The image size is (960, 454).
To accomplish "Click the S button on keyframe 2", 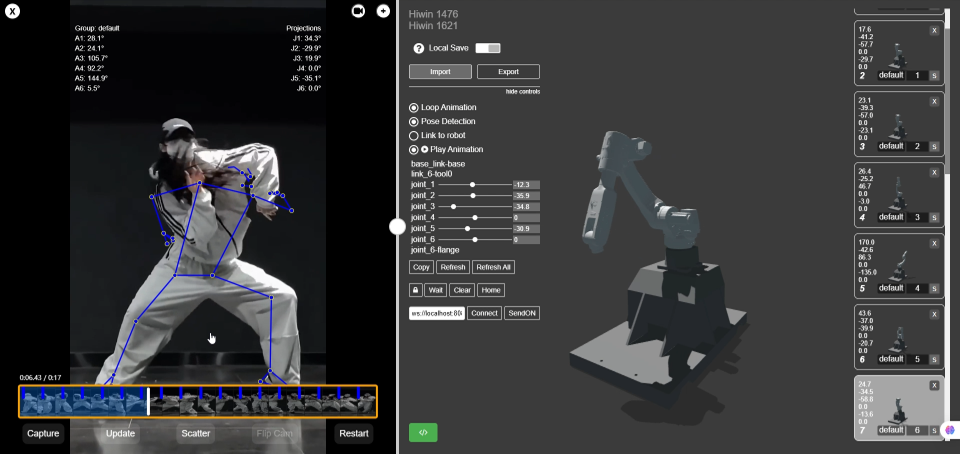I will (934, 75).
